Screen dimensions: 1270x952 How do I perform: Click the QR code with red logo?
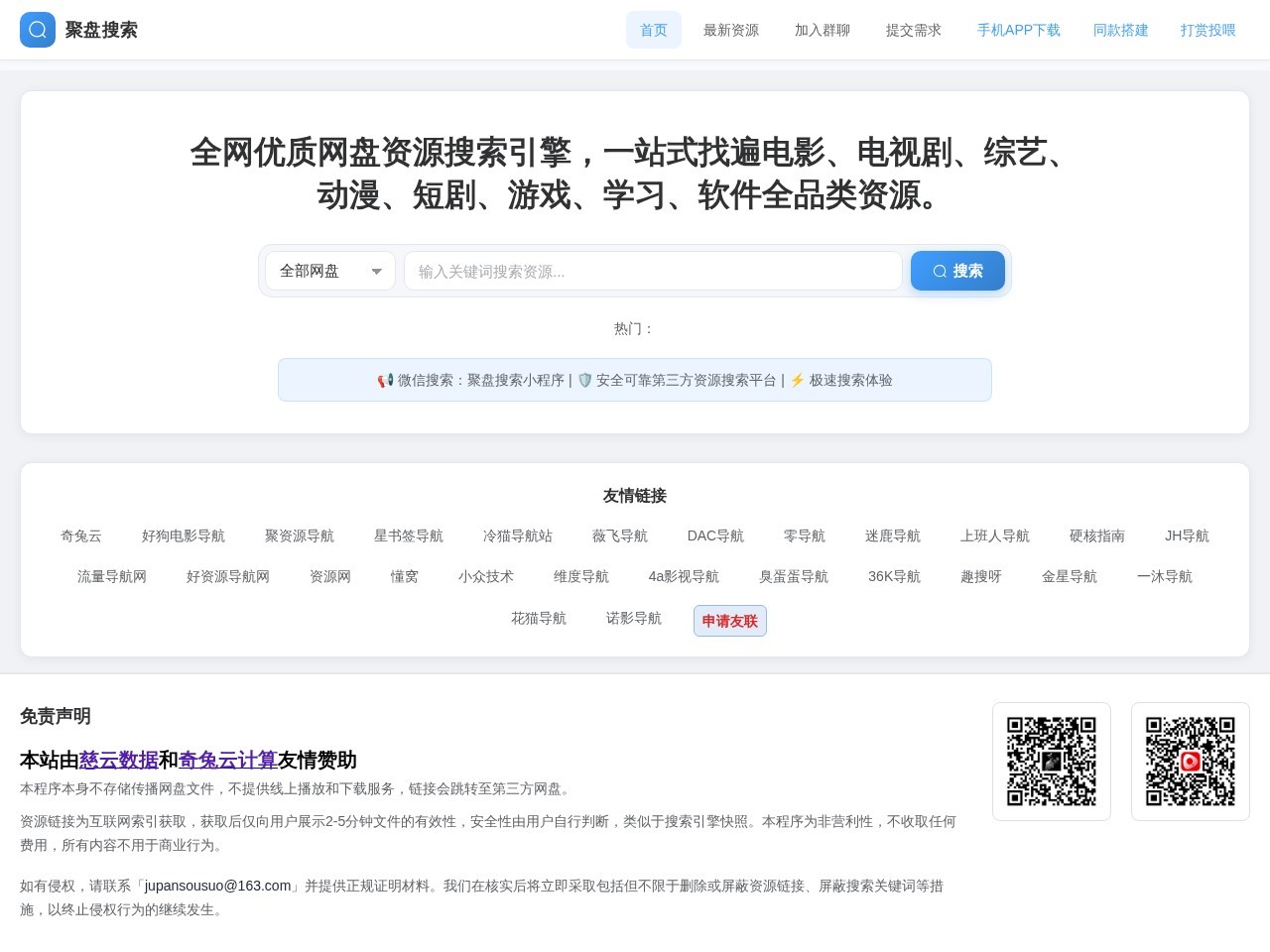1191,762
